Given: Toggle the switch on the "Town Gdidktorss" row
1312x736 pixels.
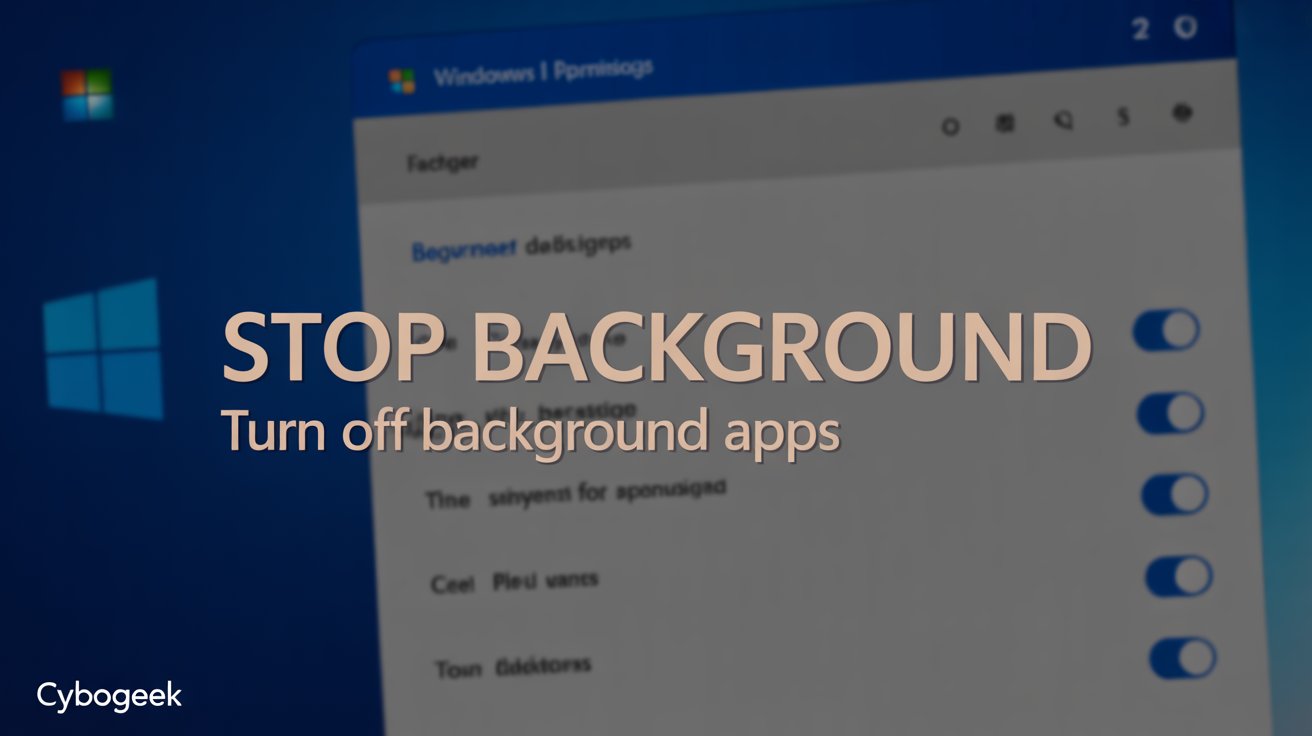Looking at the screenshot, I should (1183, 659).
